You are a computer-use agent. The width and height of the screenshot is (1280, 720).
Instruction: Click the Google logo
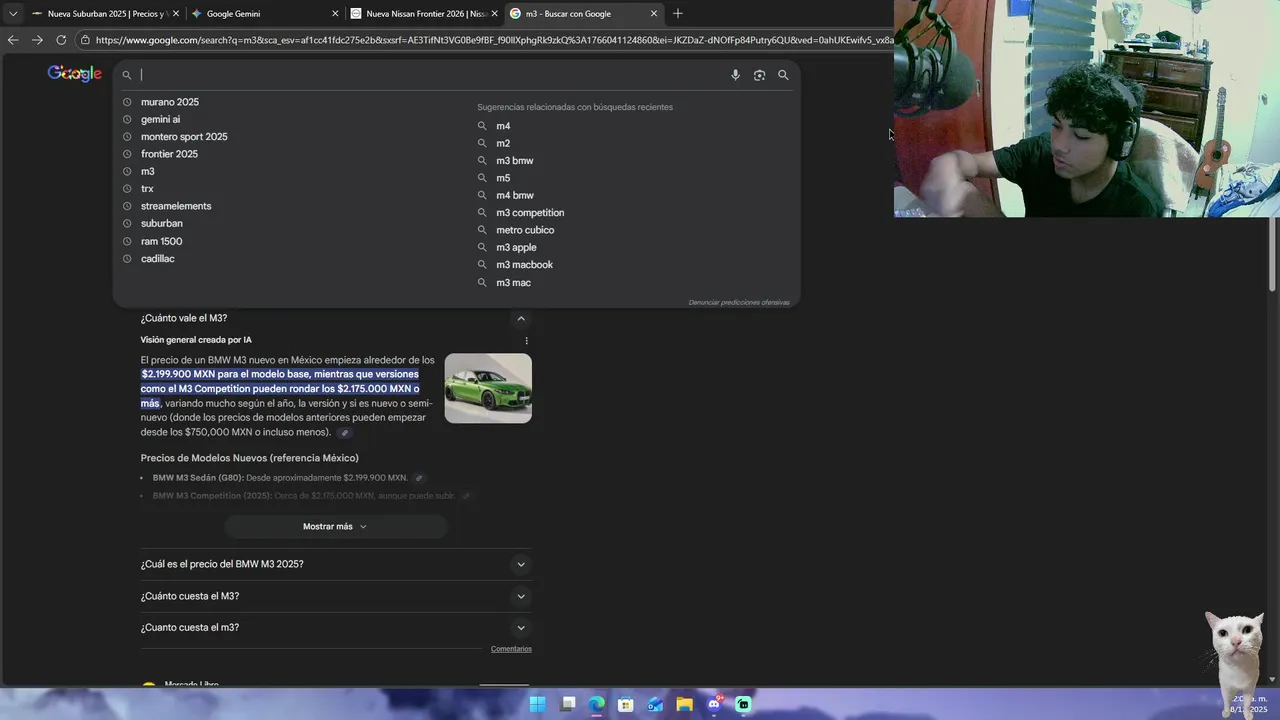pyautogui.click(x=75, y=74)
